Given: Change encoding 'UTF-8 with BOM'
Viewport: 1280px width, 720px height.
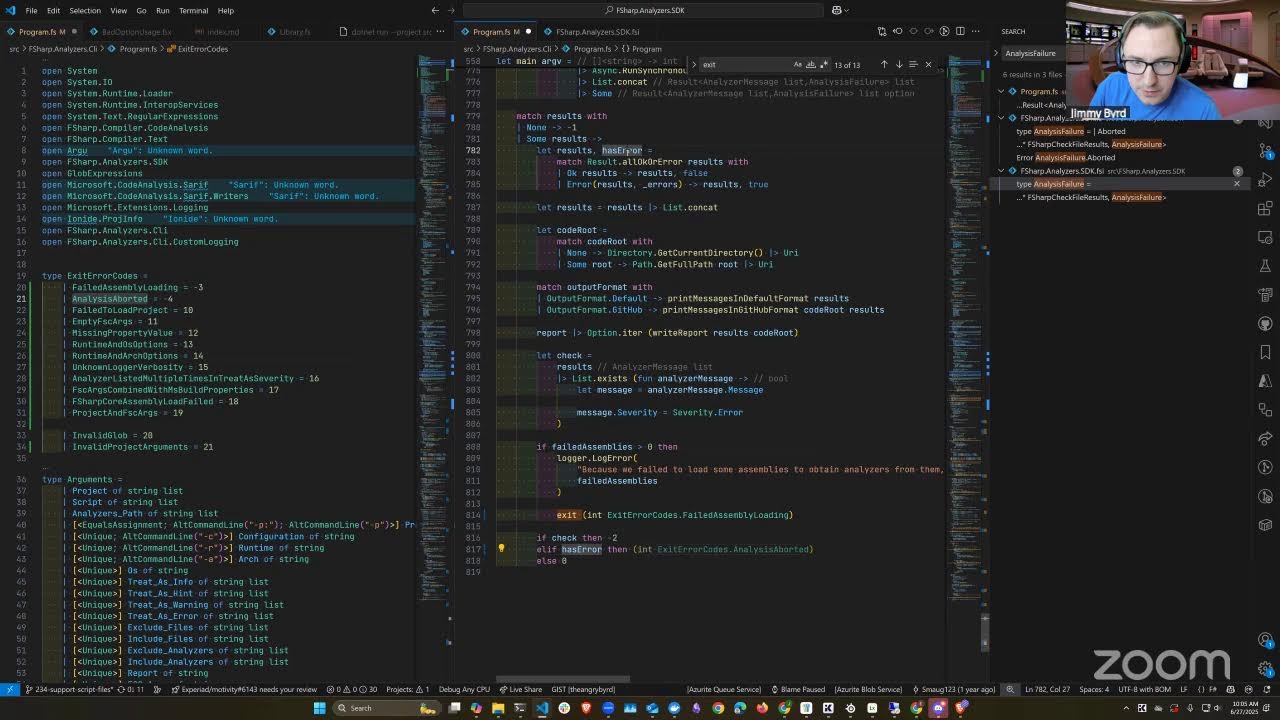Looking at the screenshot, I should click(1145, 689).
